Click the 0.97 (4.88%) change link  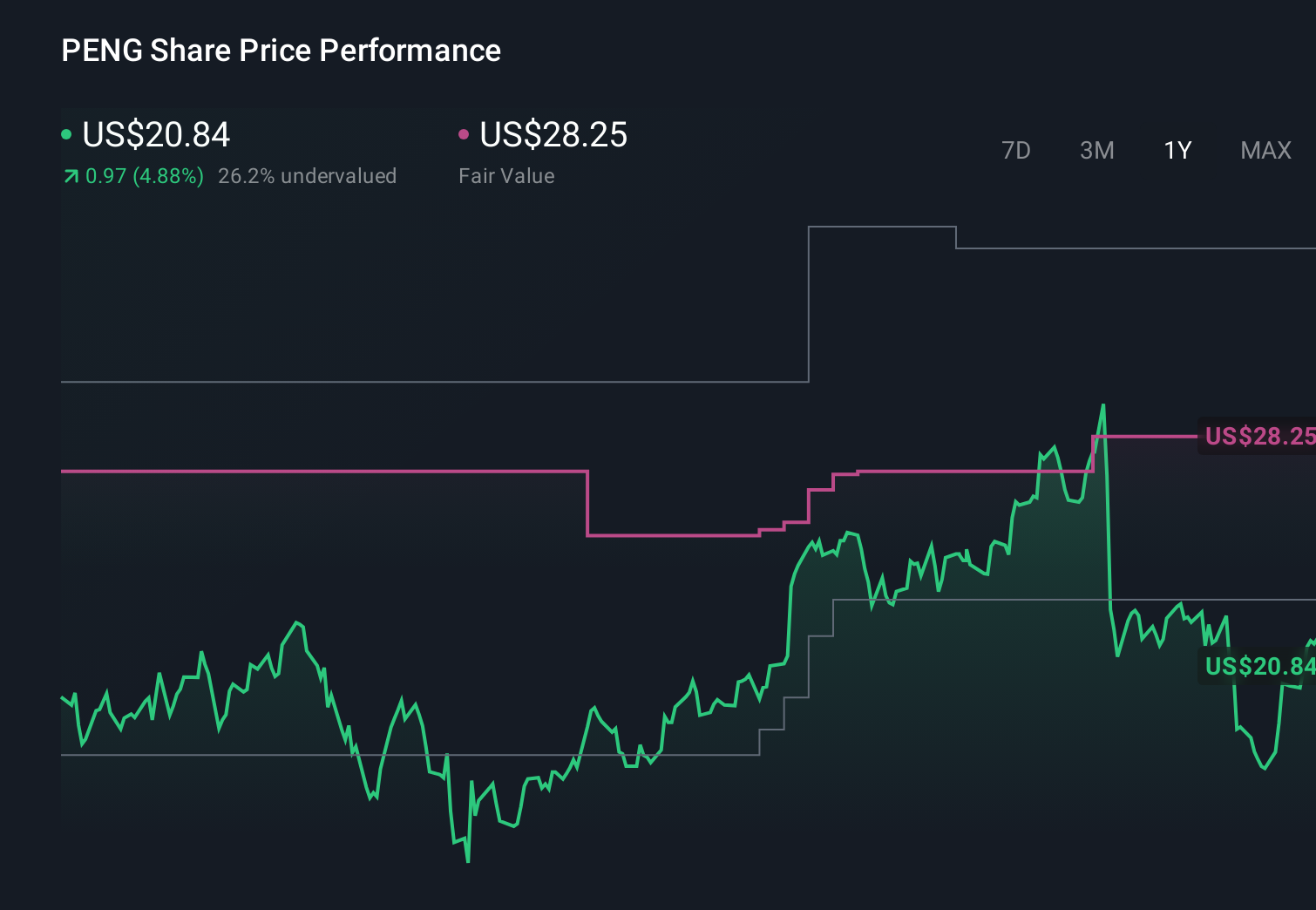pyautogui.click(x=144, y=175)
